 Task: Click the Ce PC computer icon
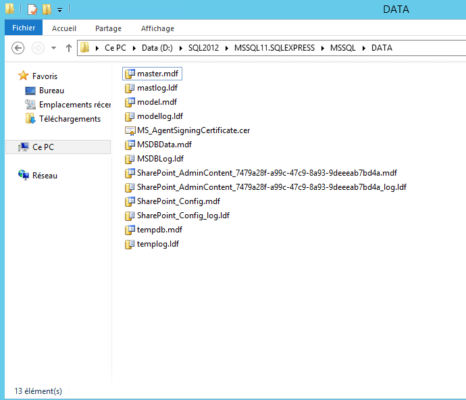[23, 147]
